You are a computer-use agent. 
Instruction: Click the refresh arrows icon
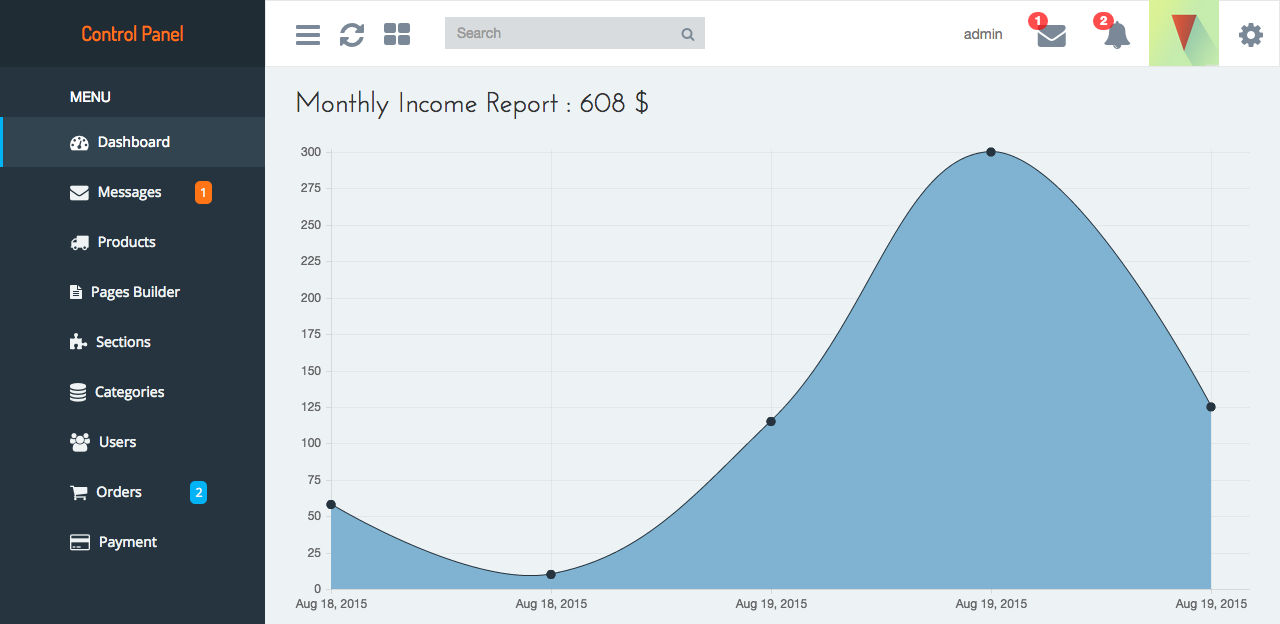tap(352, 35)
